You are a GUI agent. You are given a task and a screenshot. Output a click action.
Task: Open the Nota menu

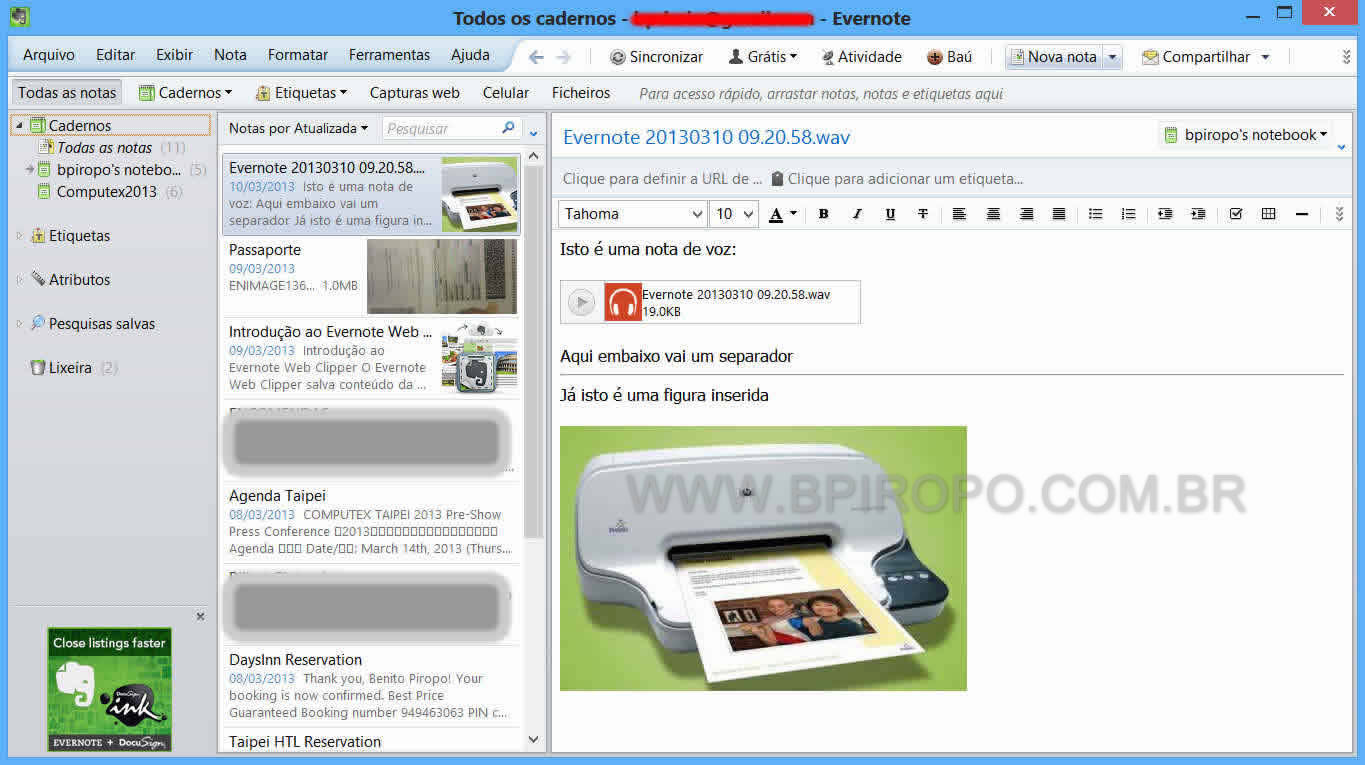coord(230,55)
